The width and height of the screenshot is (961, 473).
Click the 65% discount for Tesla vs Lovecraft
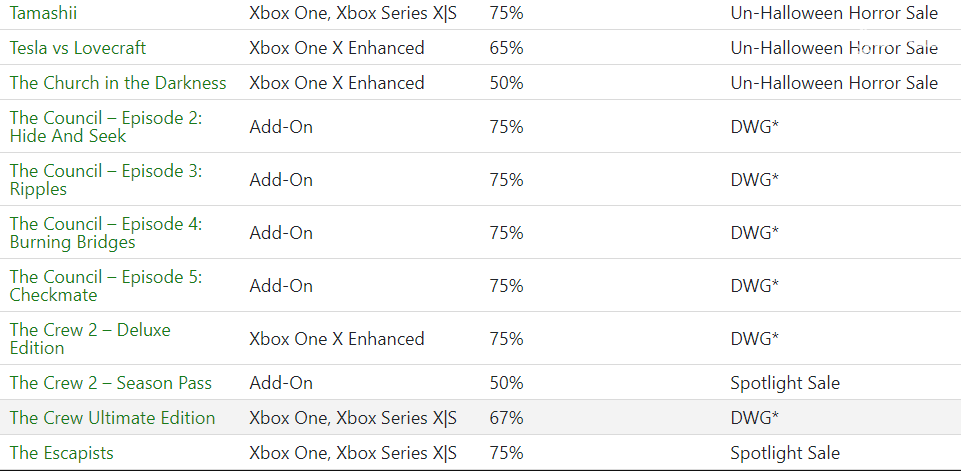pos(506,48)
